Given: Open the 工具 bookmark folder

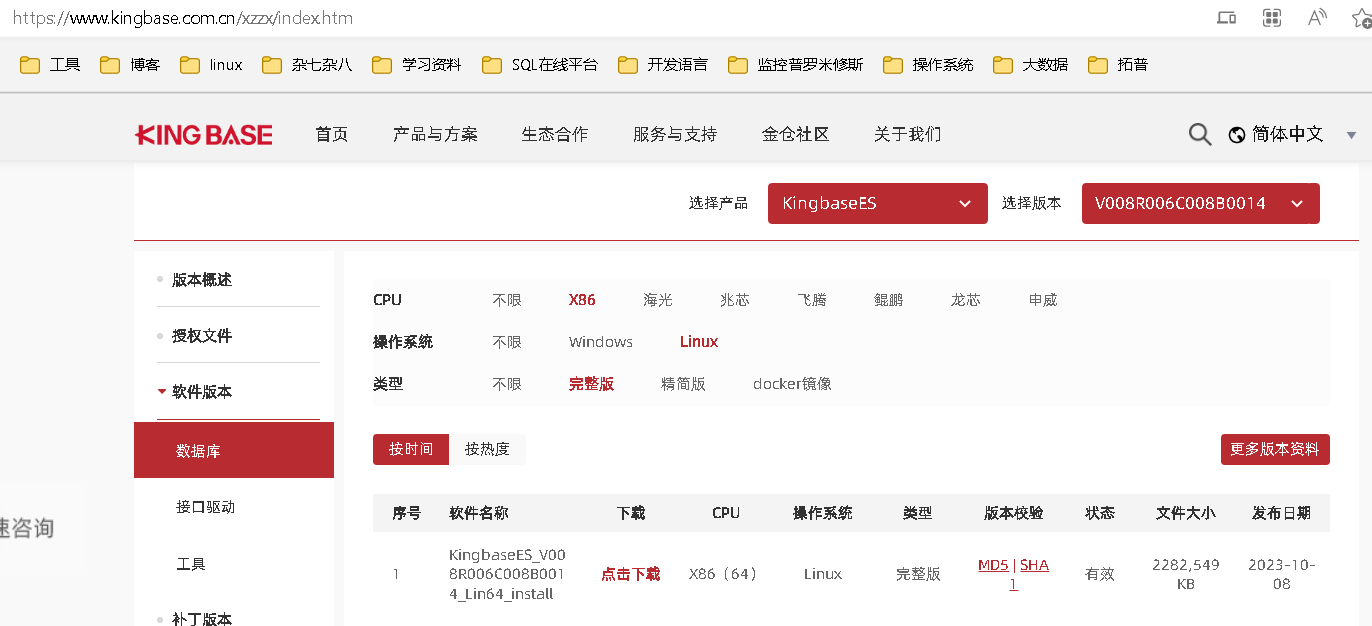Looking at the screenshot, I should pos(51,65).
